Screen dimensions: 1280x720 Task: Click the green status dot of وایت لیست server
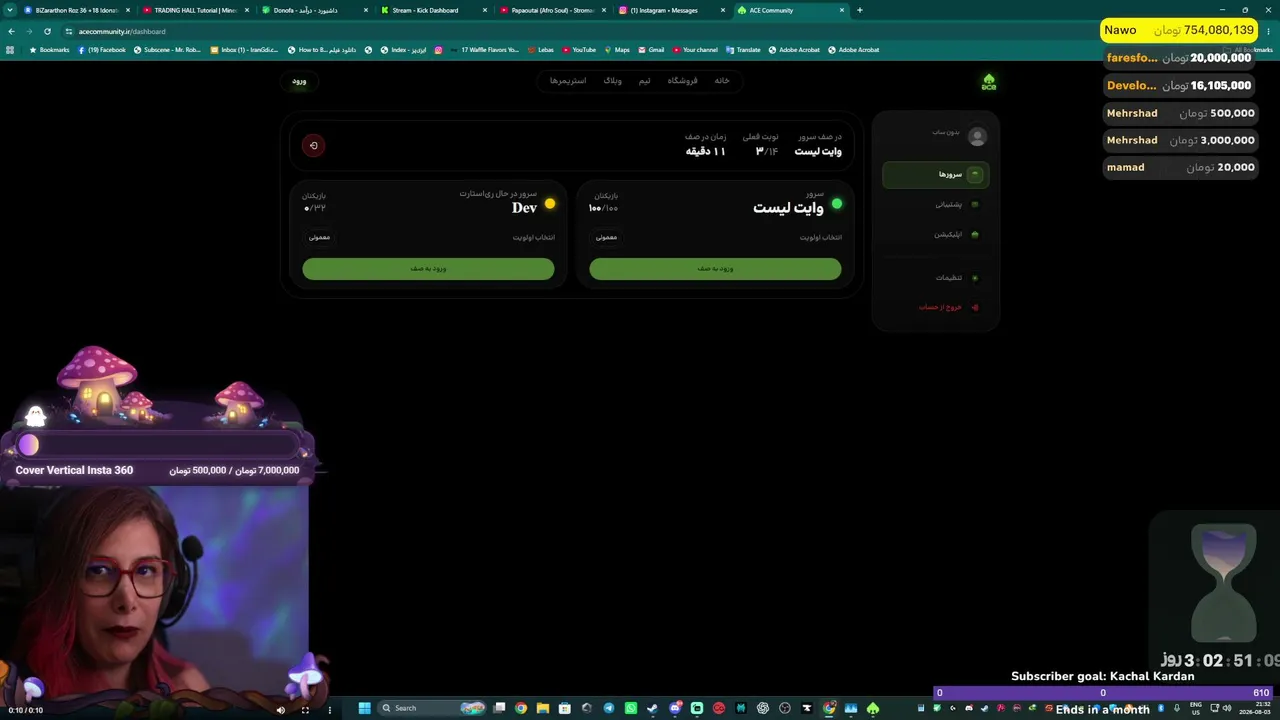837,204
